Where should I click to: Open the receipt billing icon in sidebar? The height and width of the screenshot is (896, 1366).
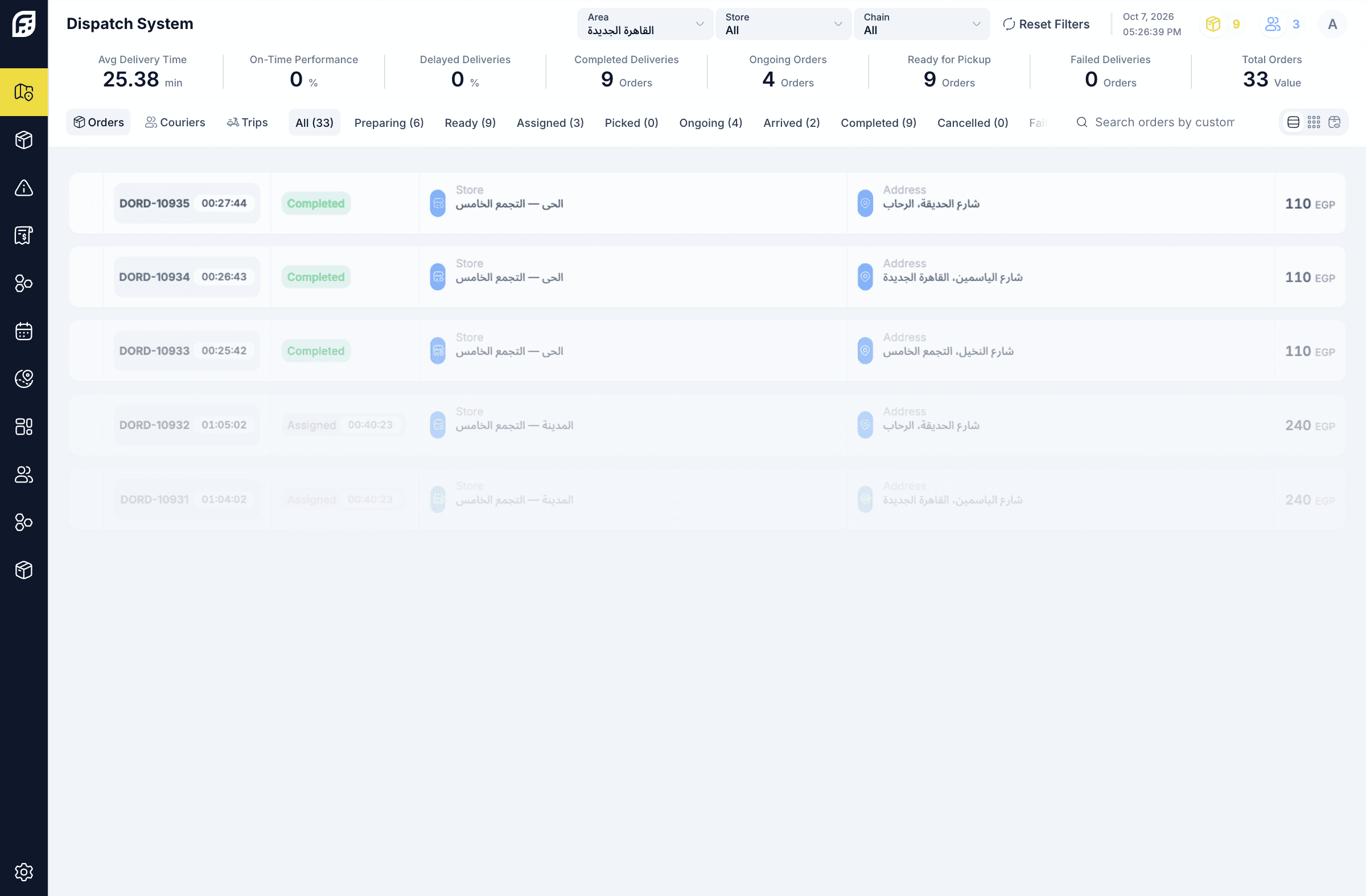coord(23,235)
